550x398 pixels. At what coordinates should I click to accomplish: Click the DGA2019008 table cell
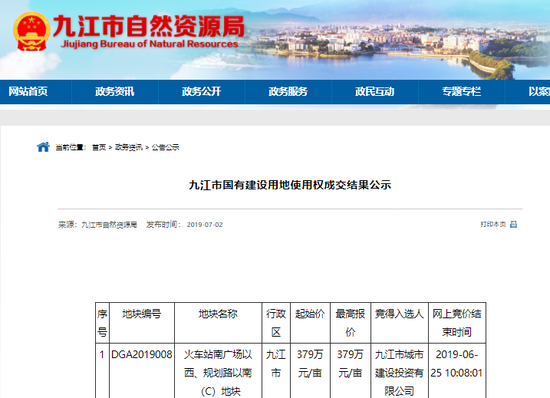(x=142, y=355)
